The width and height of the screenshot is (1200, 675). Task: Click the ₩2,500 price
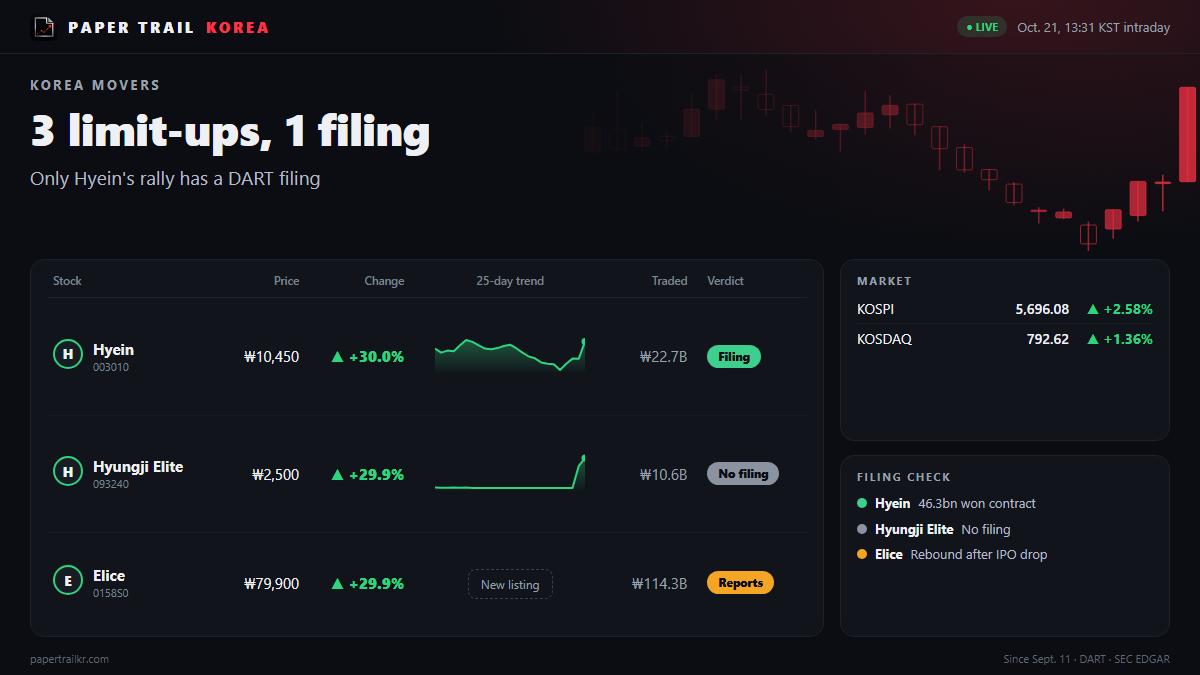275,475
